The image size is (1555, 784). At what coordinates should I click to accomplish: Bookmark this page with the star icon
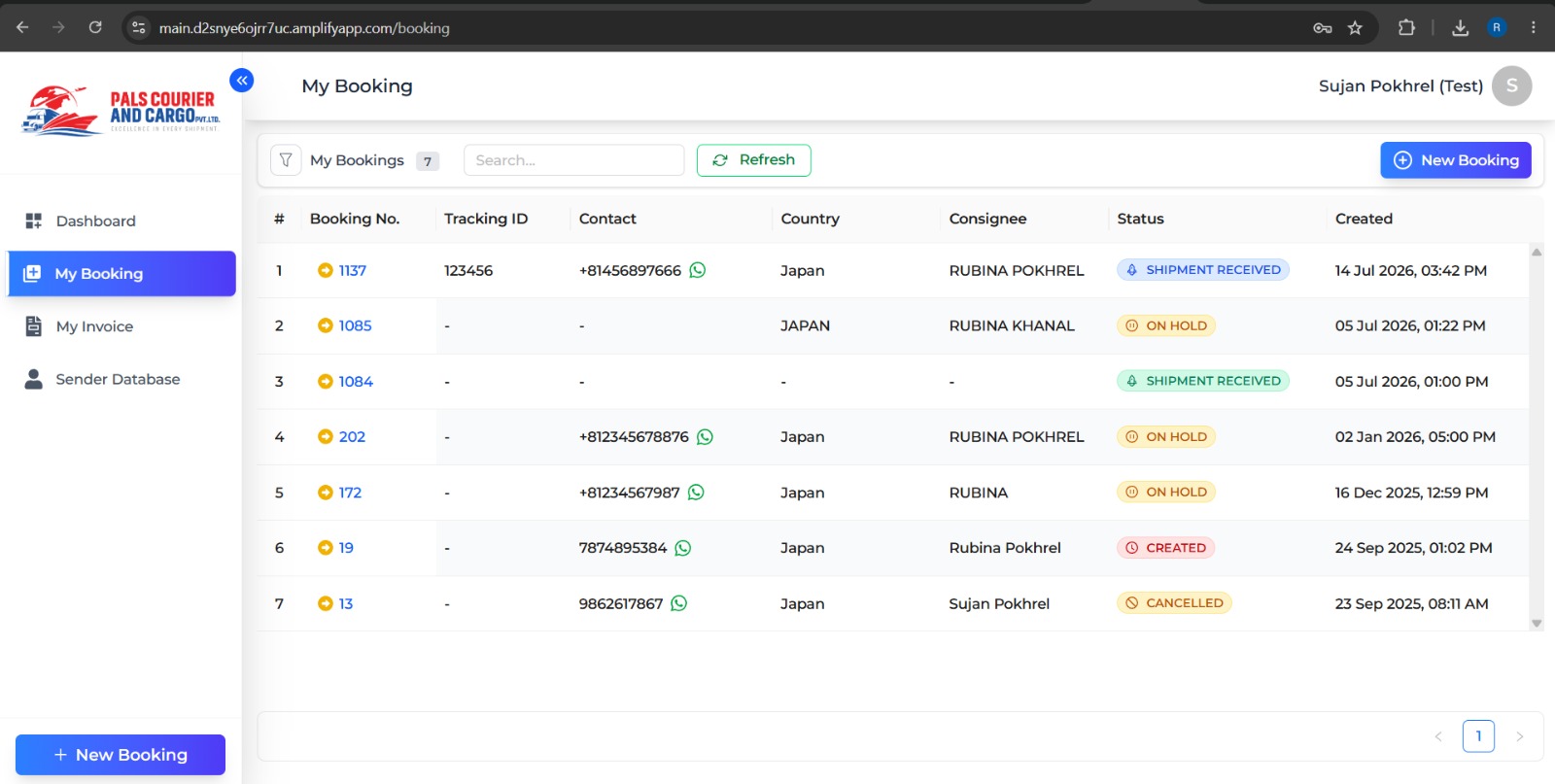point(1355,27)
